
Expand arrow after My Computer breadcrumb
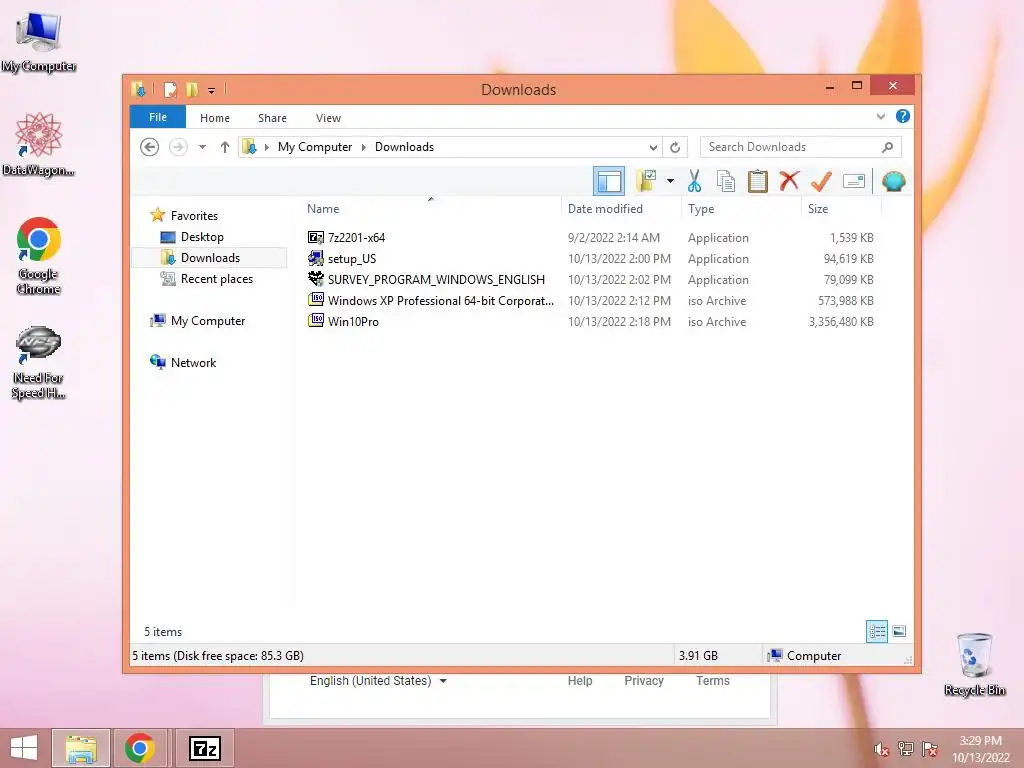pos(364,147)
